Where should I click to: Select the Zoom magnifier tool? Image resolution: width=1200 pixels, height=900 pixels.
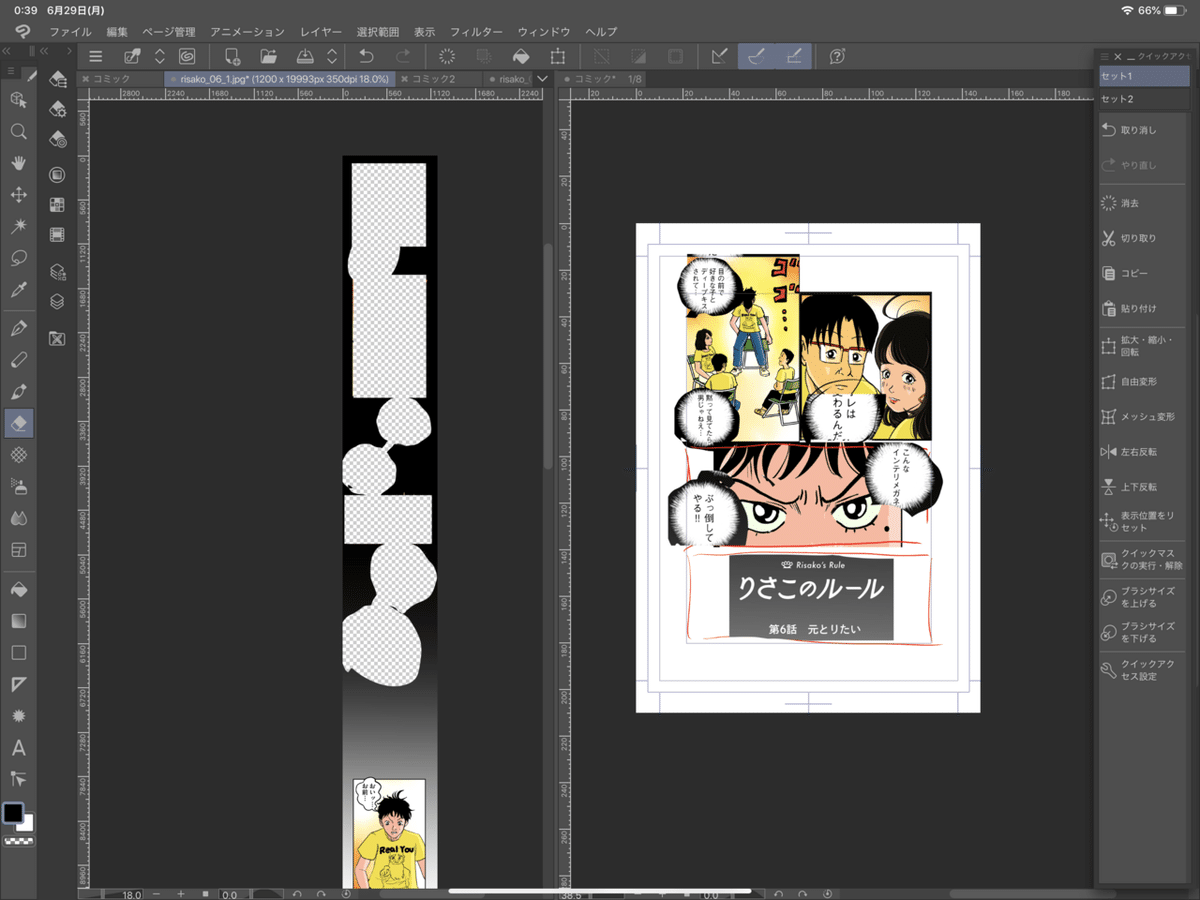[18, 131]
